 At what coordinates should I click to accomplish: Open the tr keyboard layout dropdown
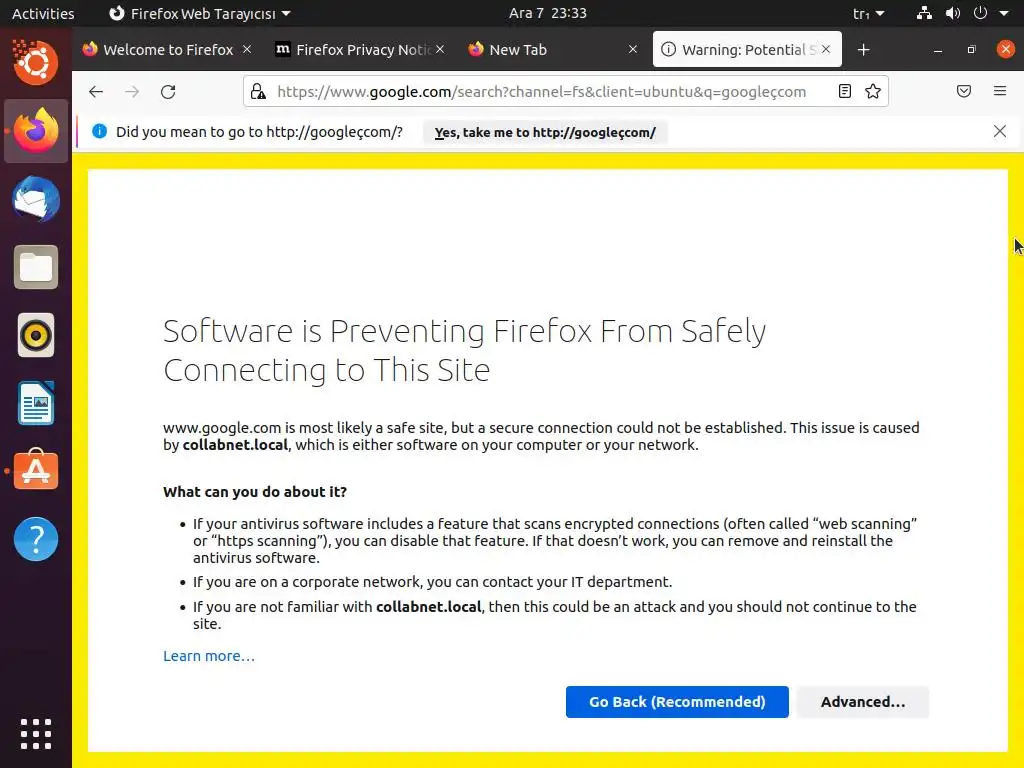coord(868,14)
